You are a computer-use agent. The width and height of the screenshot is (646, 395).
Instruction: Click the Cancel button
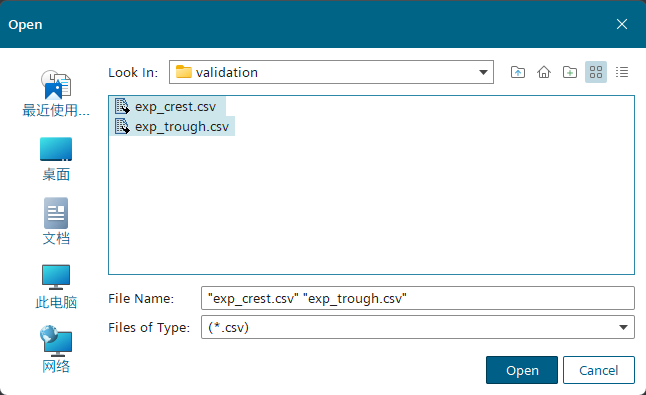[x=599, y=370]
